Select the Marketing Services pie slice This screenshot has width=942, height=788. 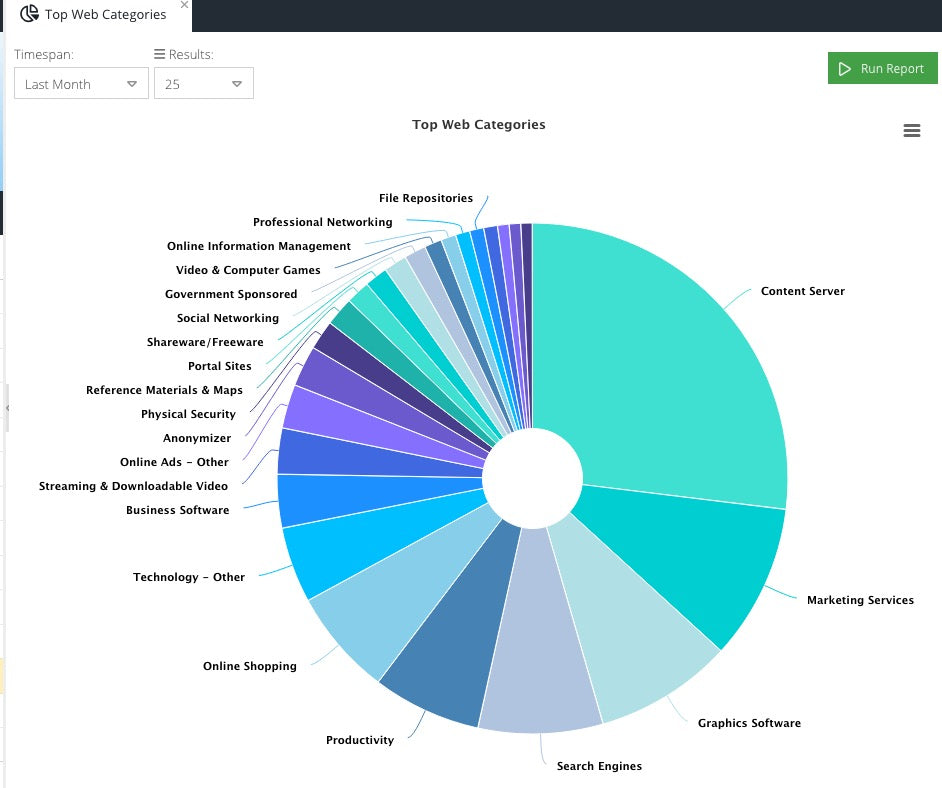click(x=690, y=560)
